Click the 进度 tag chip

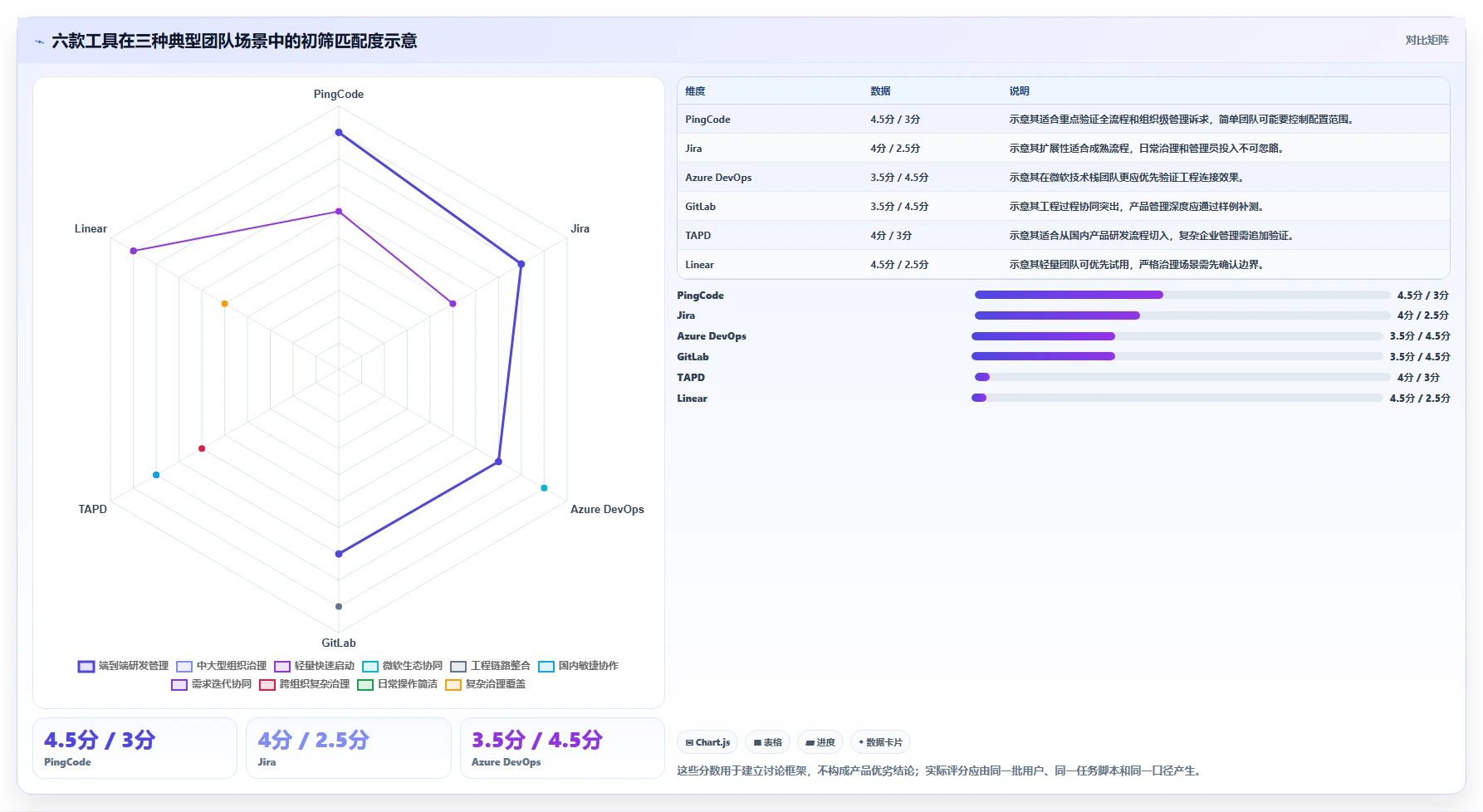[x=820, y=742]
